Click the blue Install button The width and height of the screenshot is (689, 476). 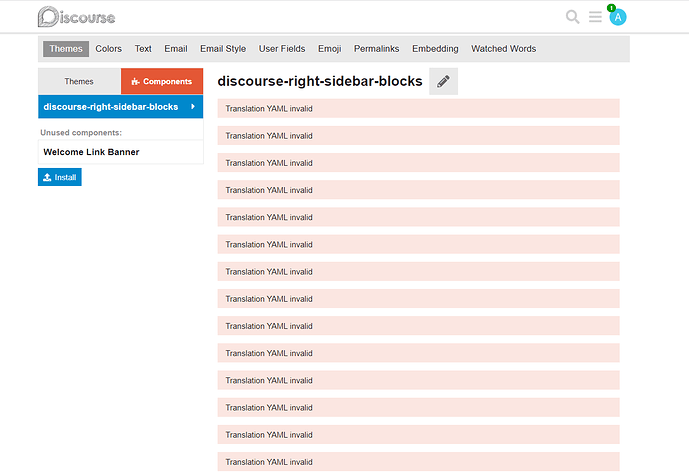(60, 177)
